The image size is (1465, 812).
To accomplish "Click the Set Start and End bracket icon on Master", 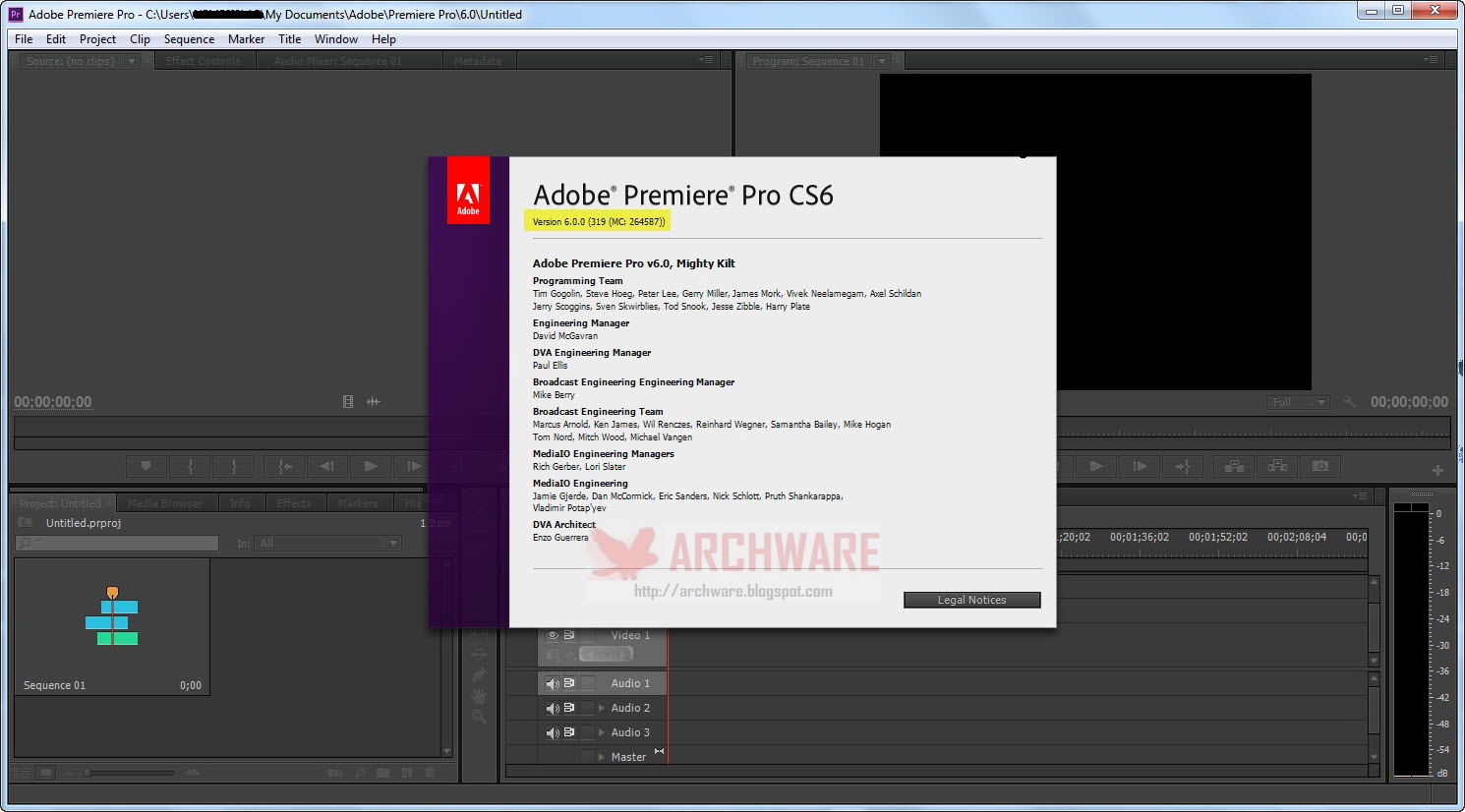I will [x=659, y=752].
